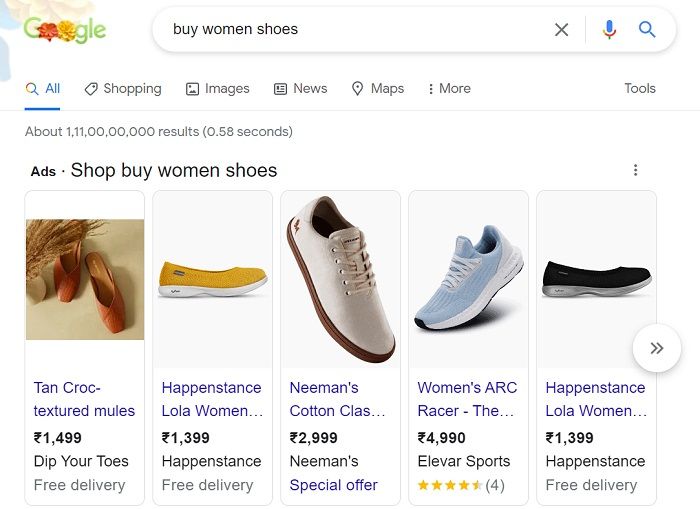Open the yellow Happenstance Lola shoe image

[x=212, y=280]
